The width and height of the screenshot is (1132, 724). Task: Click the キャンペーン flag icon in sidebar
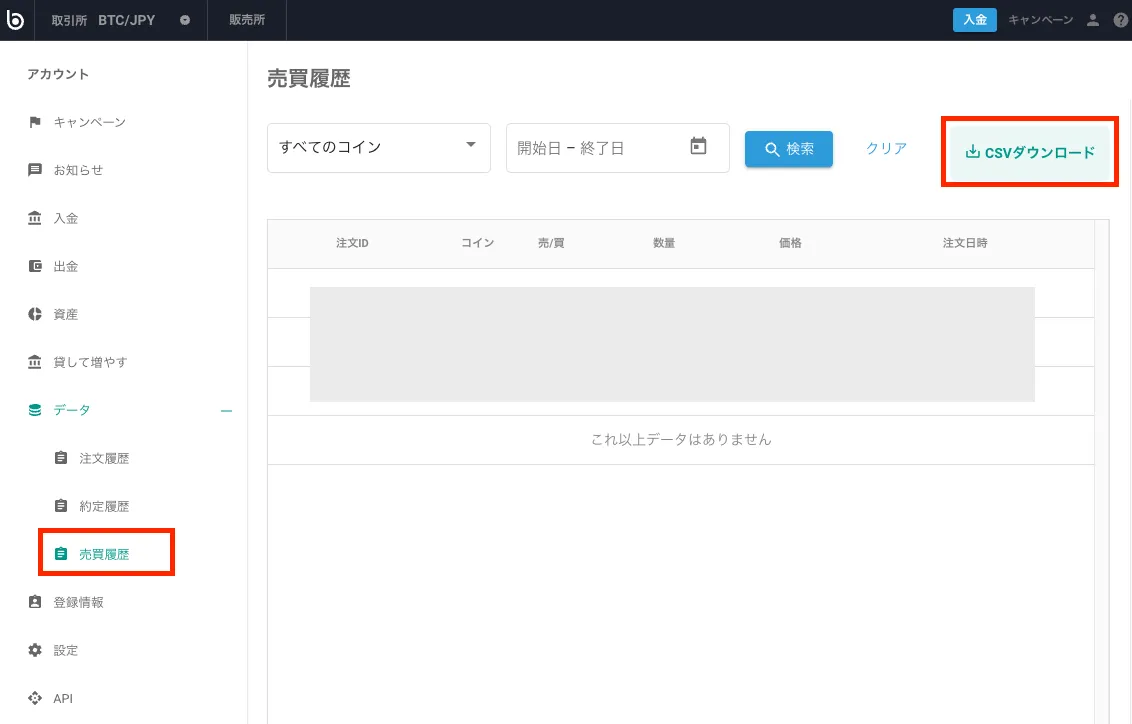point(35,122)
